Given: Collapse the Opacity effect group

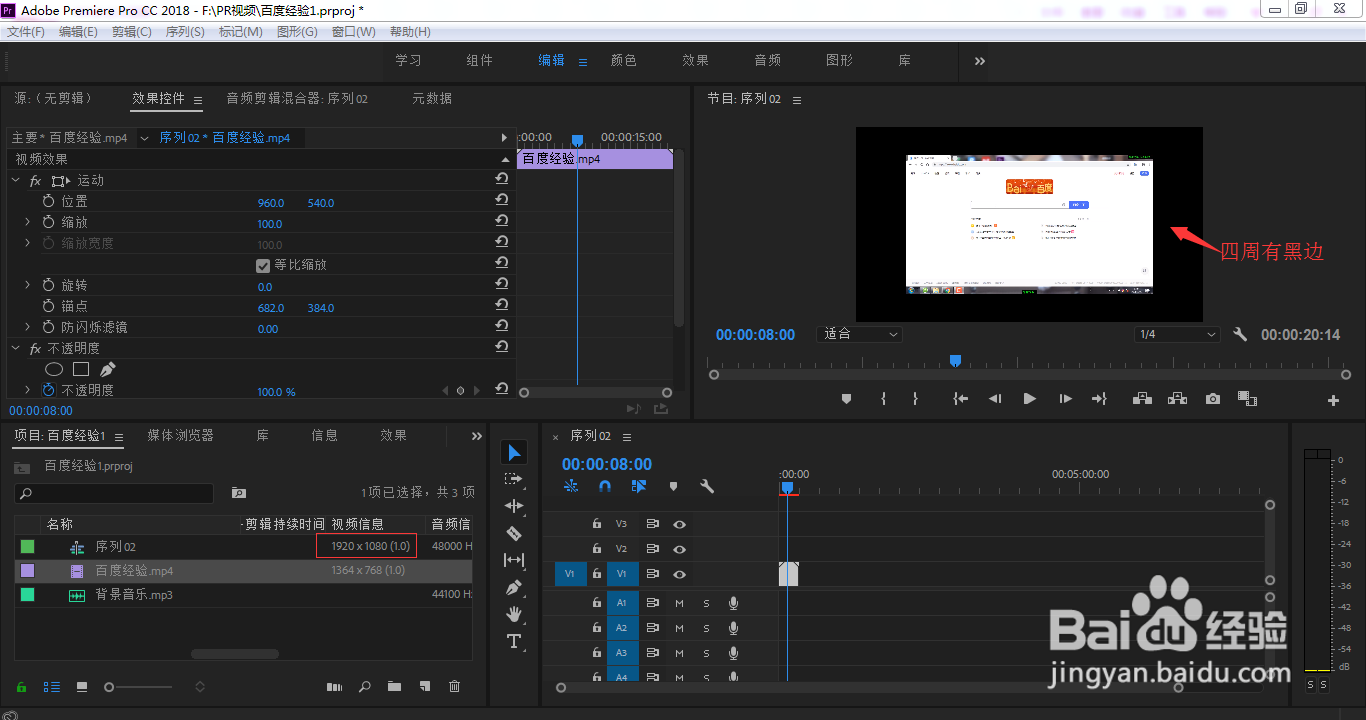Looking at the screenshot, I should point(15,348).
